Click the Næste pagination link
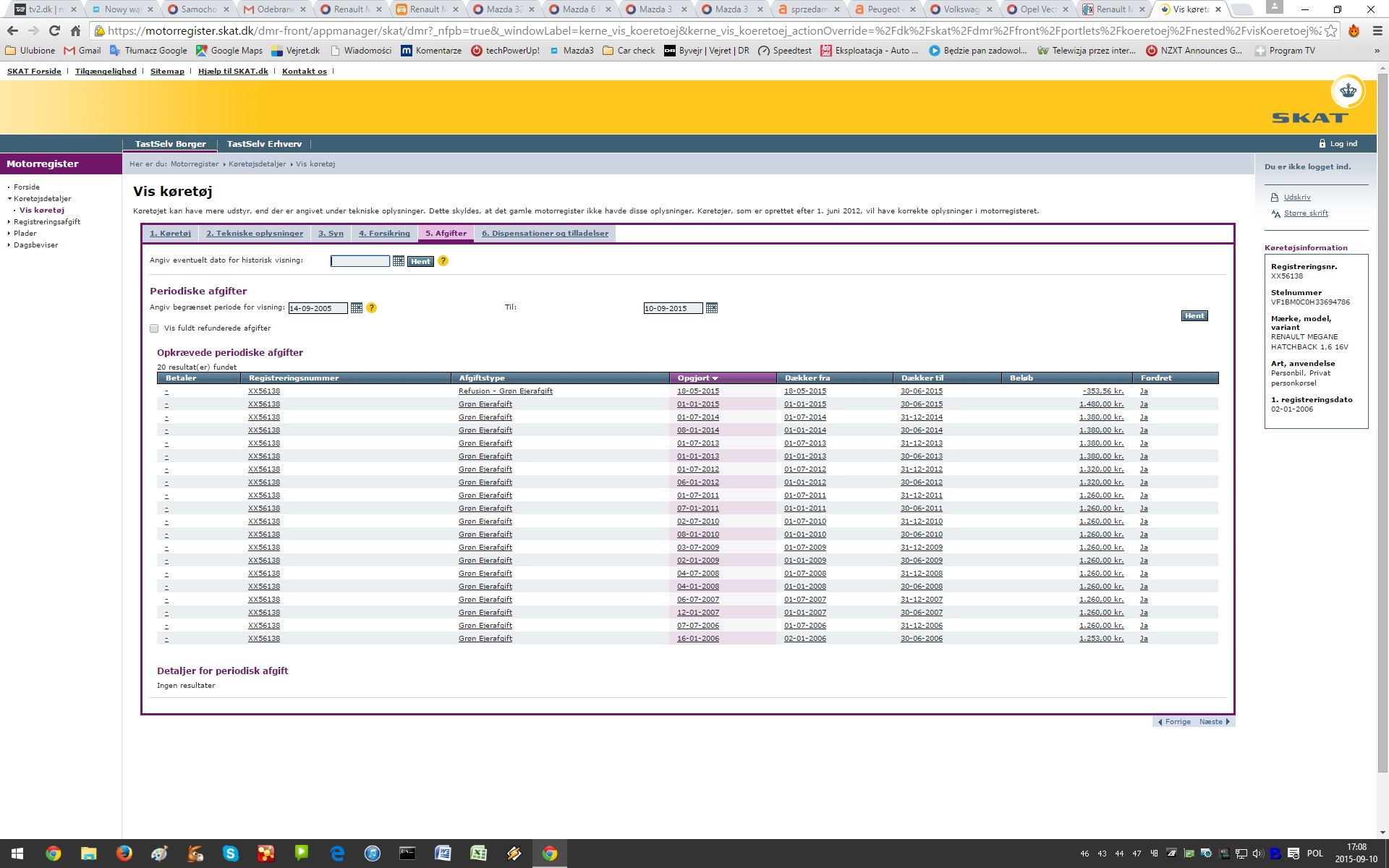1389x868 pixels. (1214, 722)
